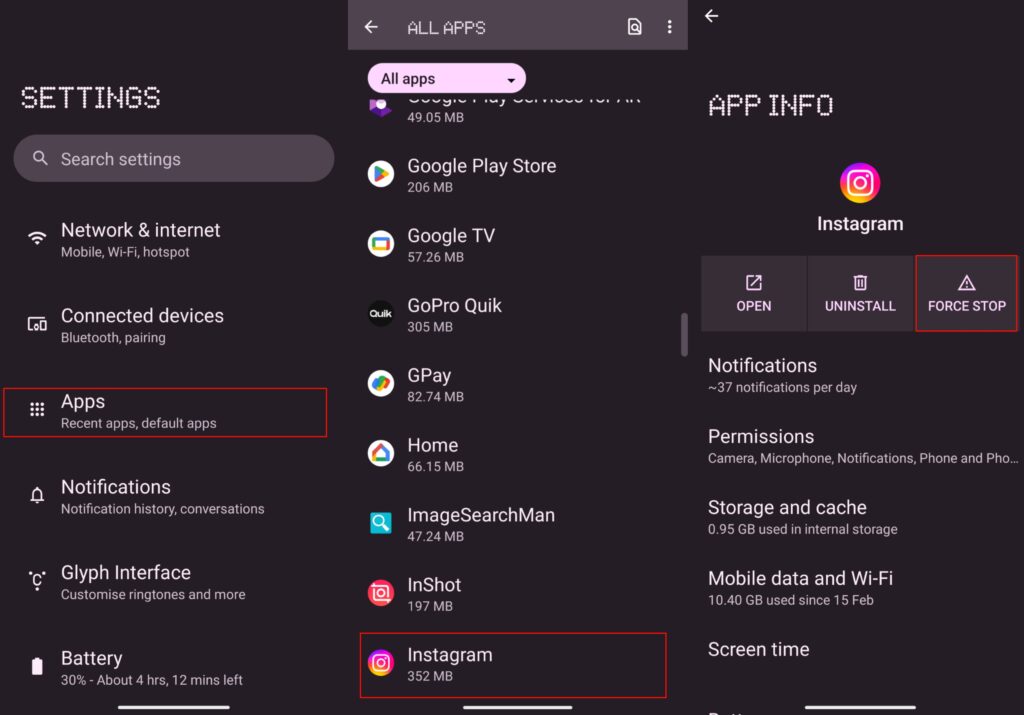Click the grid icon beside Apps
1024x715 pixels.
37,409
